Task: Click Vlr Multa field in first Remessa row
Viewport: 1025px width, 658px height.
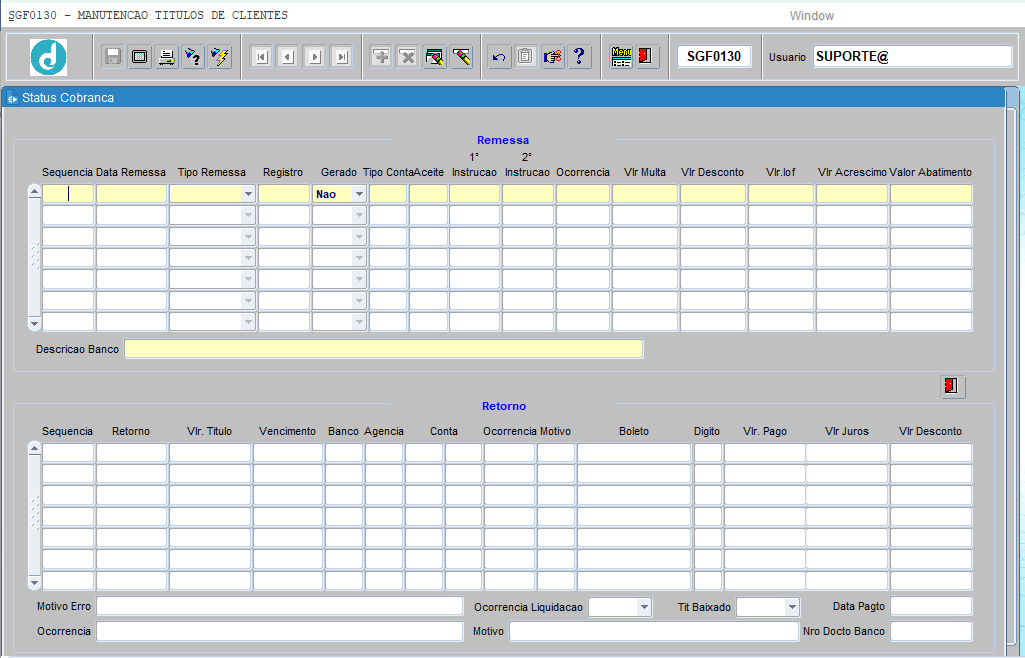Action: pos(645,194)
